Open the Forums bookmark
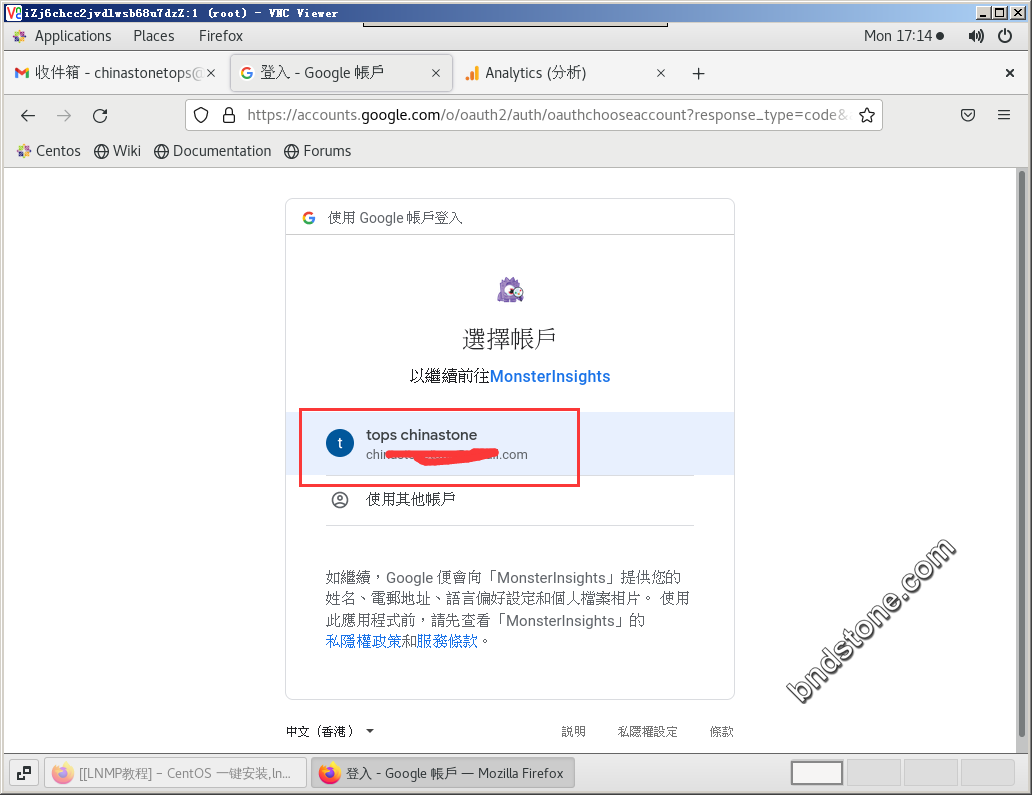 point(317,151)
